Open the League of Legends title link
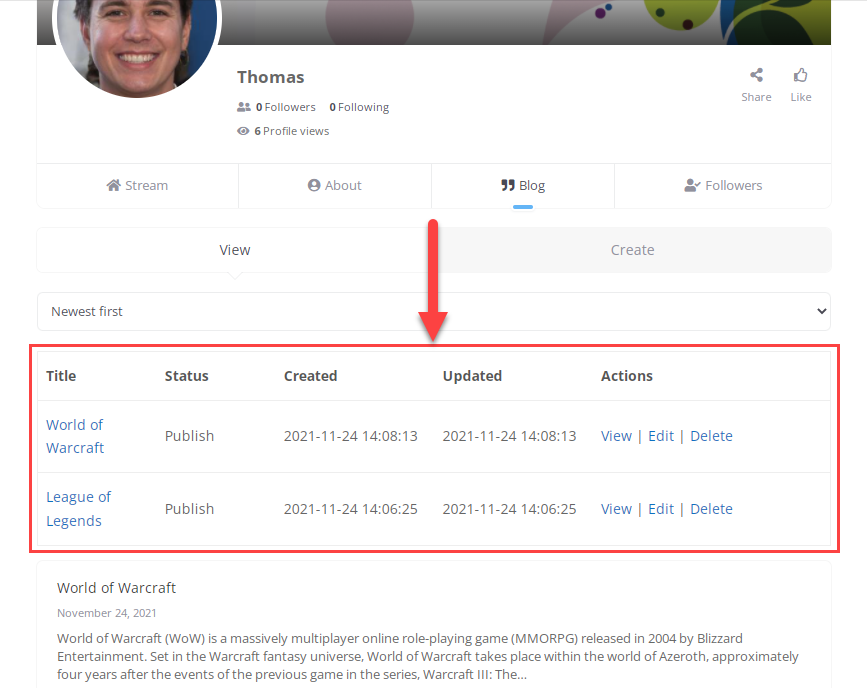Image resolution: width=867 pixels, height=688 pixels. point(78,509)
